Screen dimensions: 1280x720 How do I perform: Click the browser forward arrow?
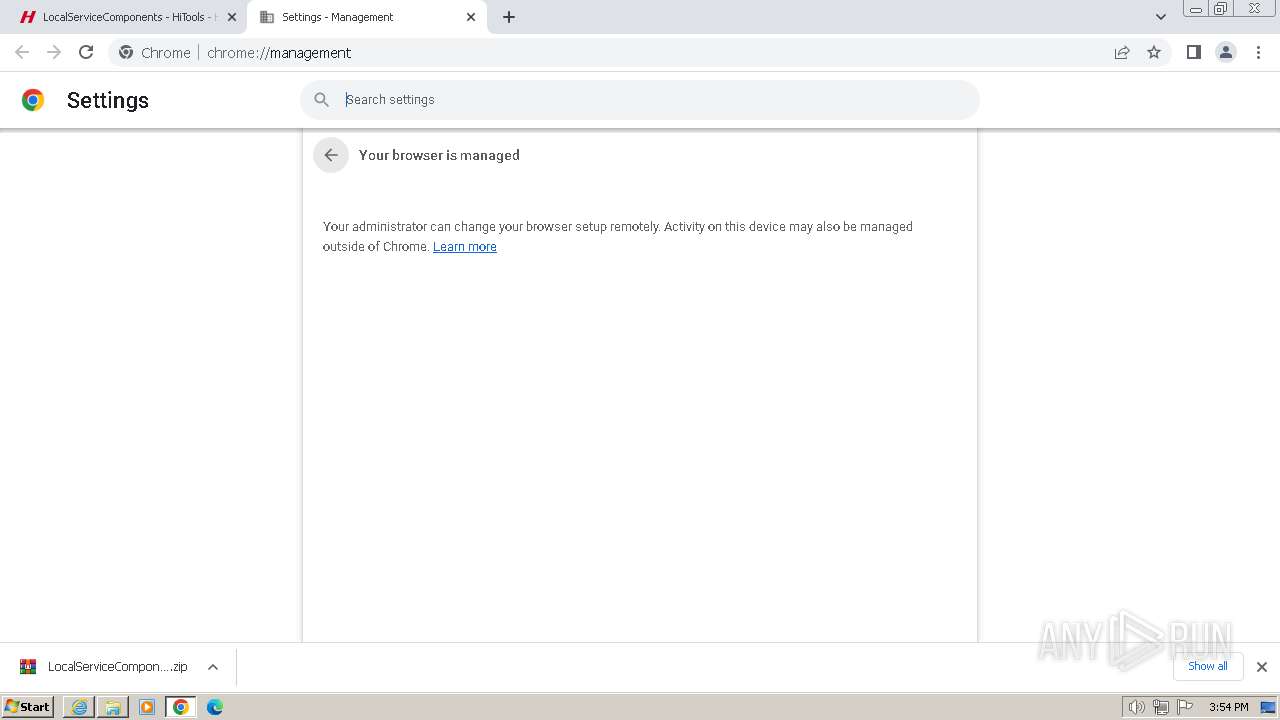[x=54, y=52]
